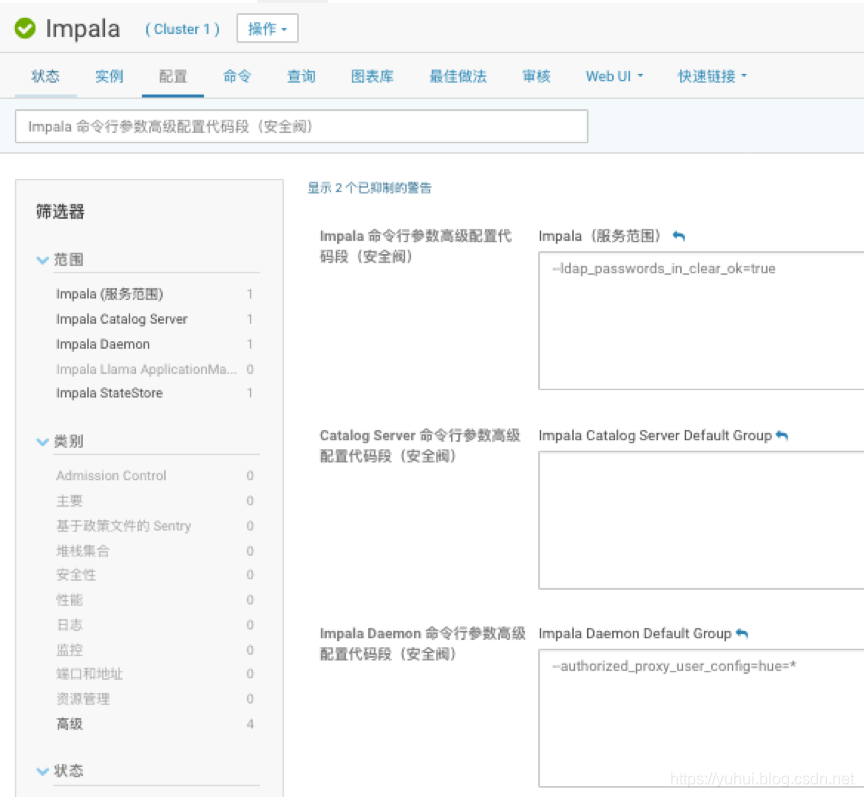This screenshot has height=797, width=864.
Task: Click the green Impala health status icon
Action: pos(25,28)
